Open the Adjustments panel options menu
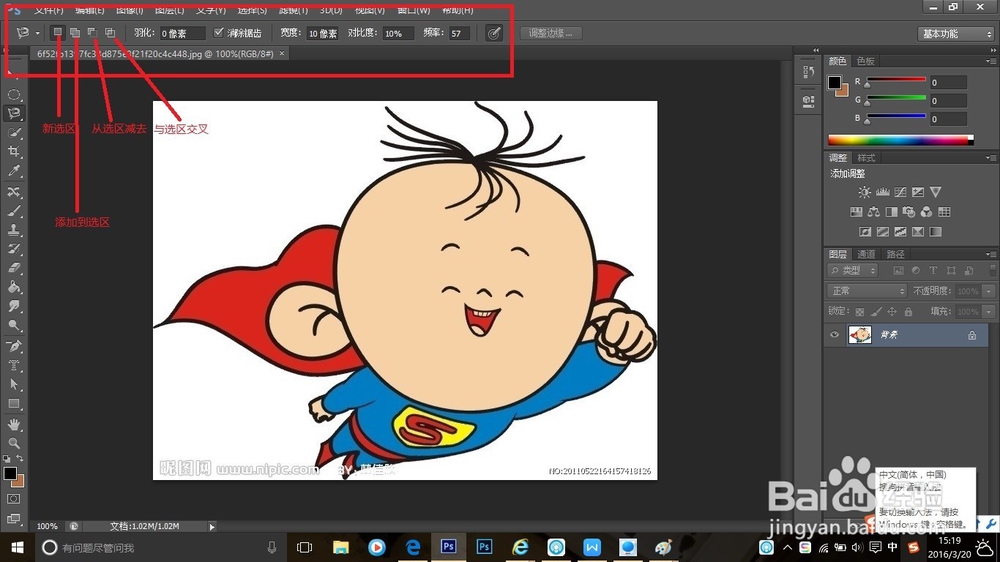1000x562 pixels. click(x=990, y=158)
